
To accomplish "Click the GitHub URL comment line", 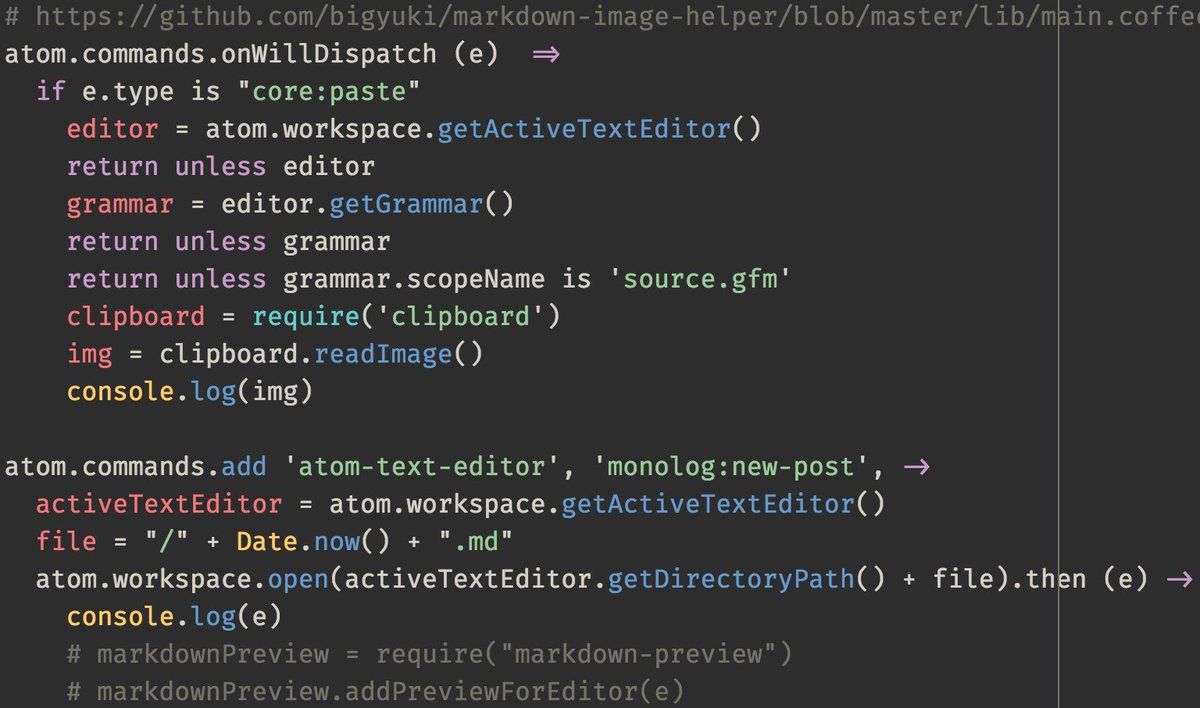I will [600, 16].
